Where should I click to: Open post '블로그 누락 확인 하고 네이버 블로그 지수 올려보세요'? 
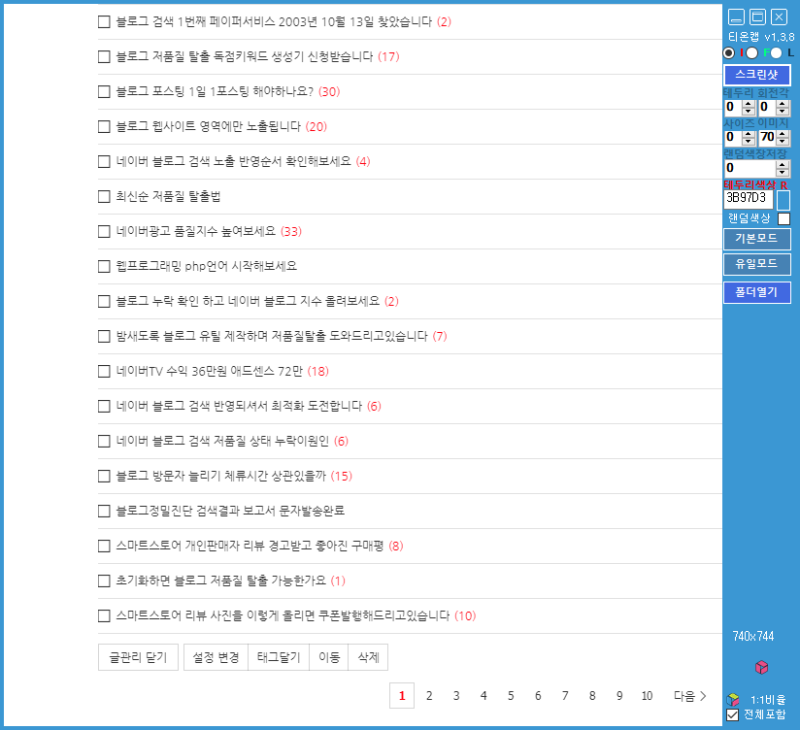[248, 301]
